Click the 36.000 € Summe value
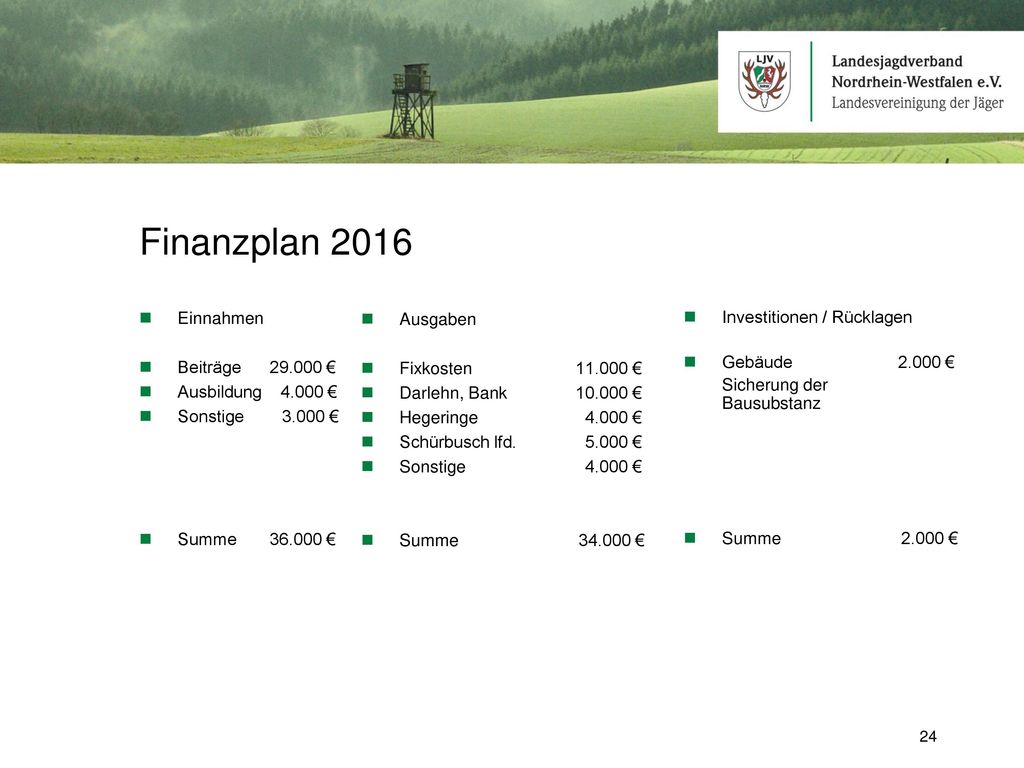This screenshot has height=768, width=1024. (302, 539)
